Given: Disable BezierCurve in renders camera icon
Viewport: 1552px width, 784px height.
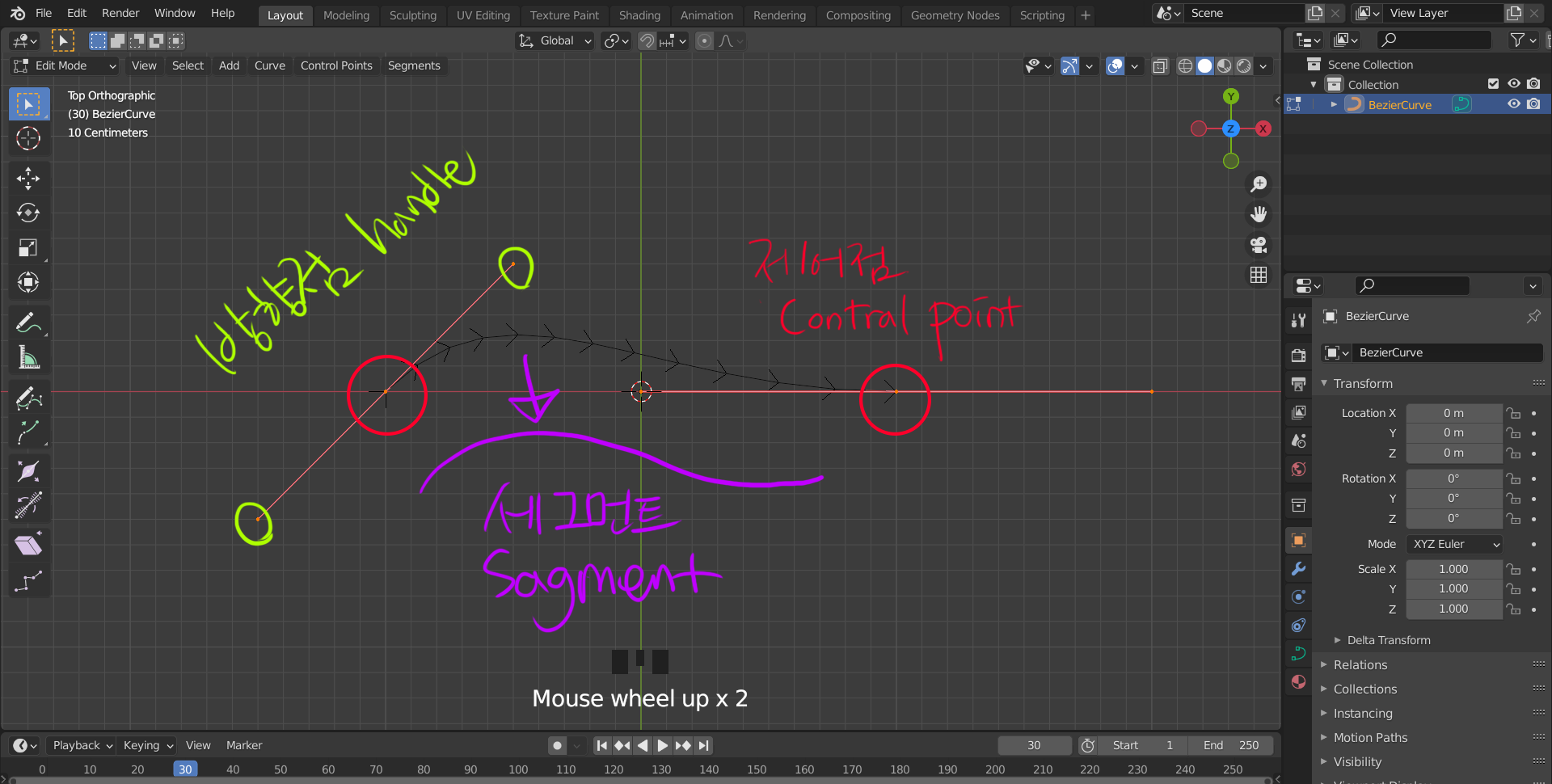Looking at the screenshot, I should click(x=1533, y=104).
